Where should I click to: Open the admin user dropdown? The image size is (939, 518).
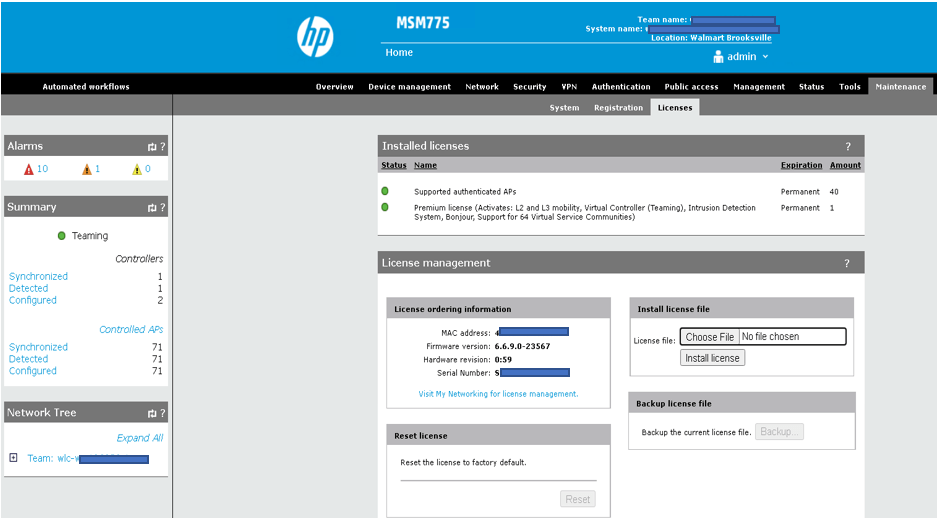click(741, 57)
